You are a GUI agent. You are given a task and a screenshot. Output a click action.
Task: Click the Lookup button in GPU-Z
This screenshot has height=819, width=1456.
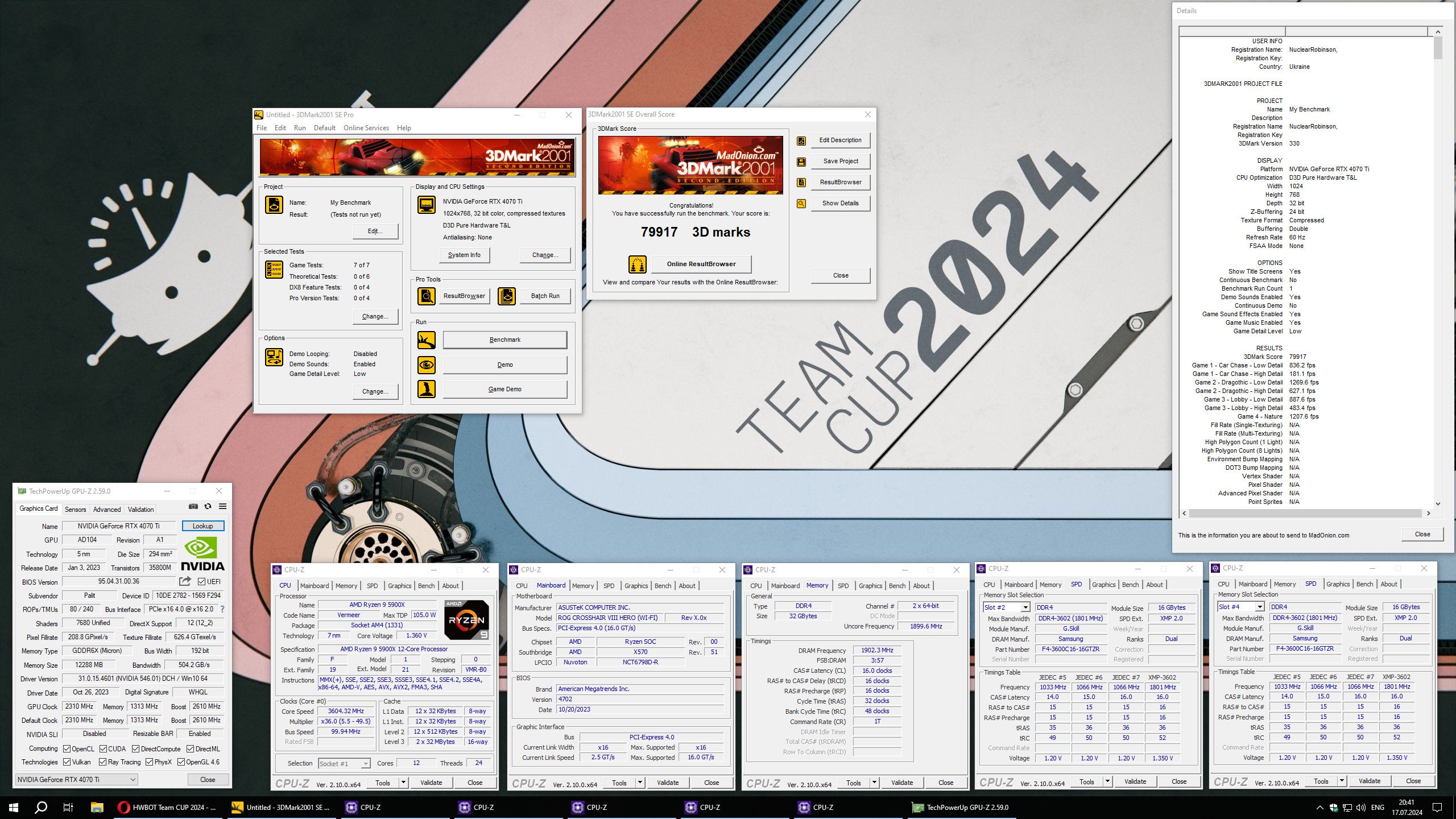(202, 526)
